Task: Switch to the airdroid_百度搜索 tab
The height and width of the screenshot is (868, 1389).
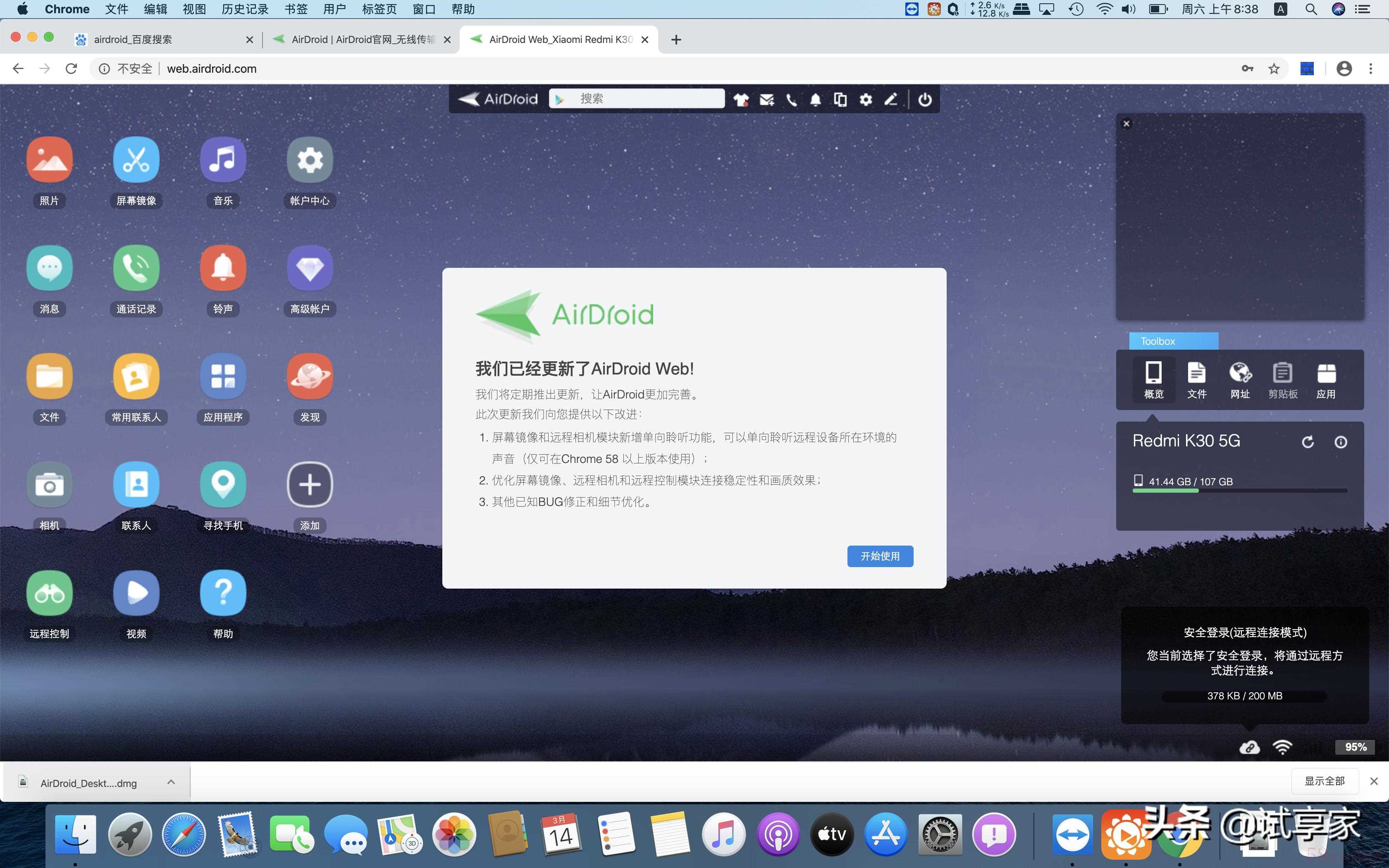Action: pos(164,39)
